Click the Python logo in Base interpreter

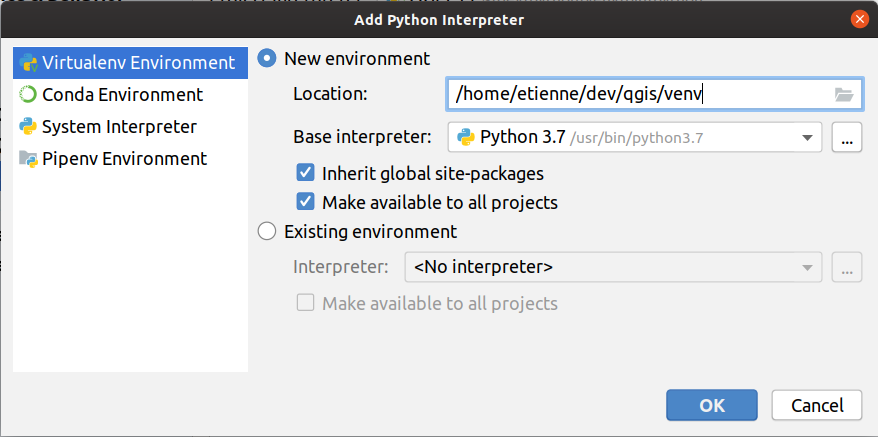pos(465,137)
